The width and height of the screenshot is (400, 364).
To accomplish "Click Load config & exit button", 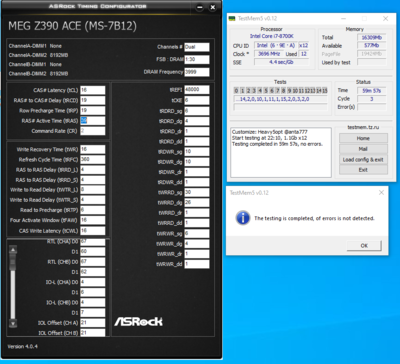I will click(363, 159).
